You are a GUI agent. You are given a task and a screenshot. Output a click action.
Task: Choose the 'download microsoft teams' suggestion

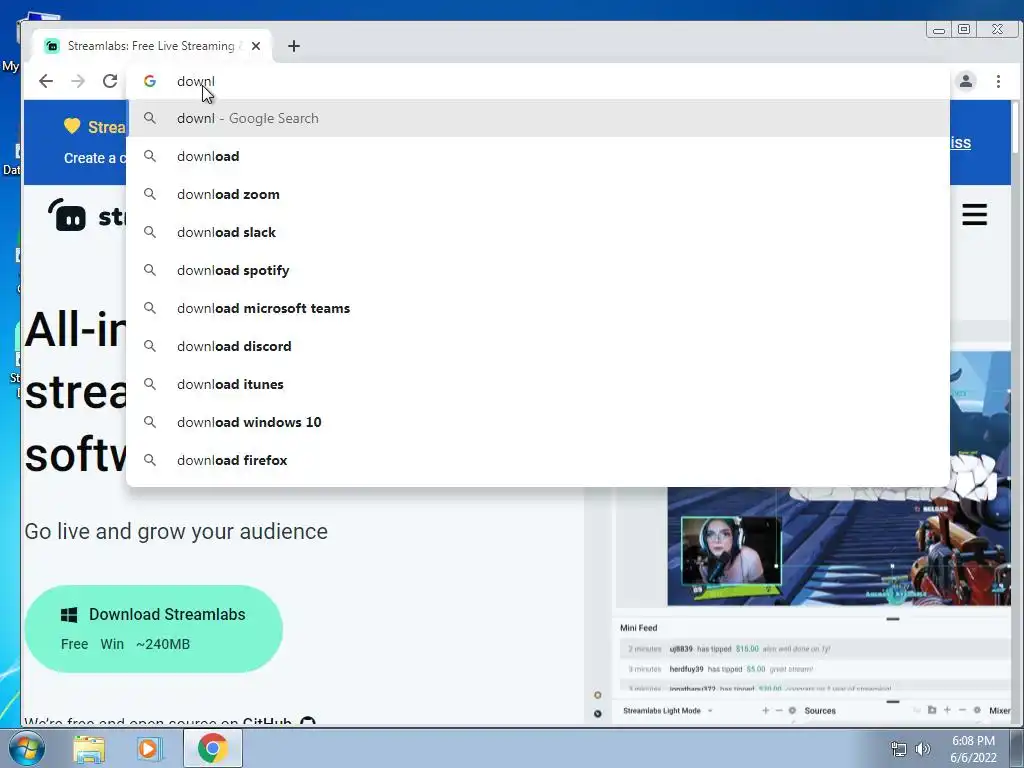coord(538,308)
